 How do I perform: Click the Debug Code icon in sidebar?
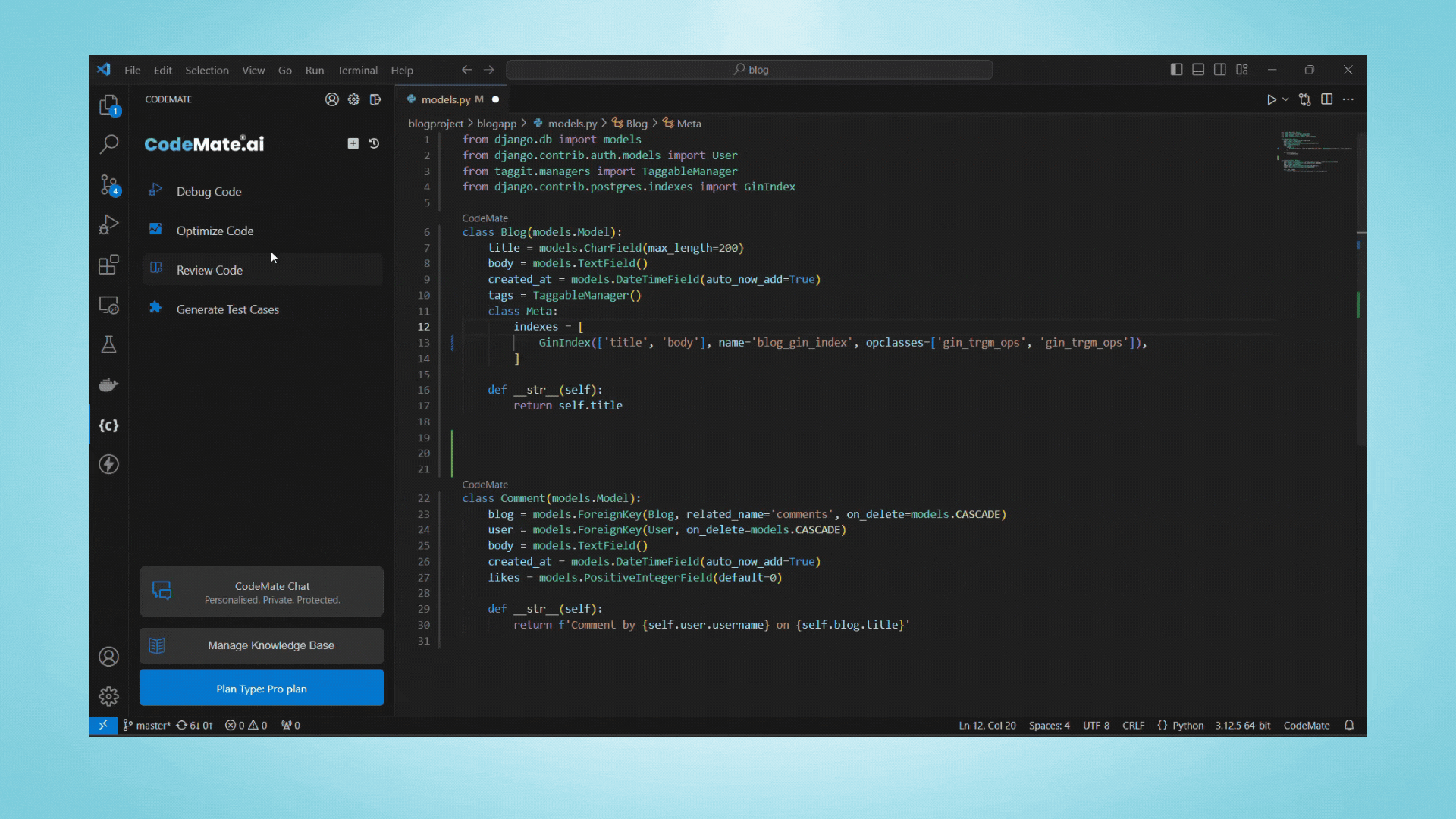coord(155,191)
